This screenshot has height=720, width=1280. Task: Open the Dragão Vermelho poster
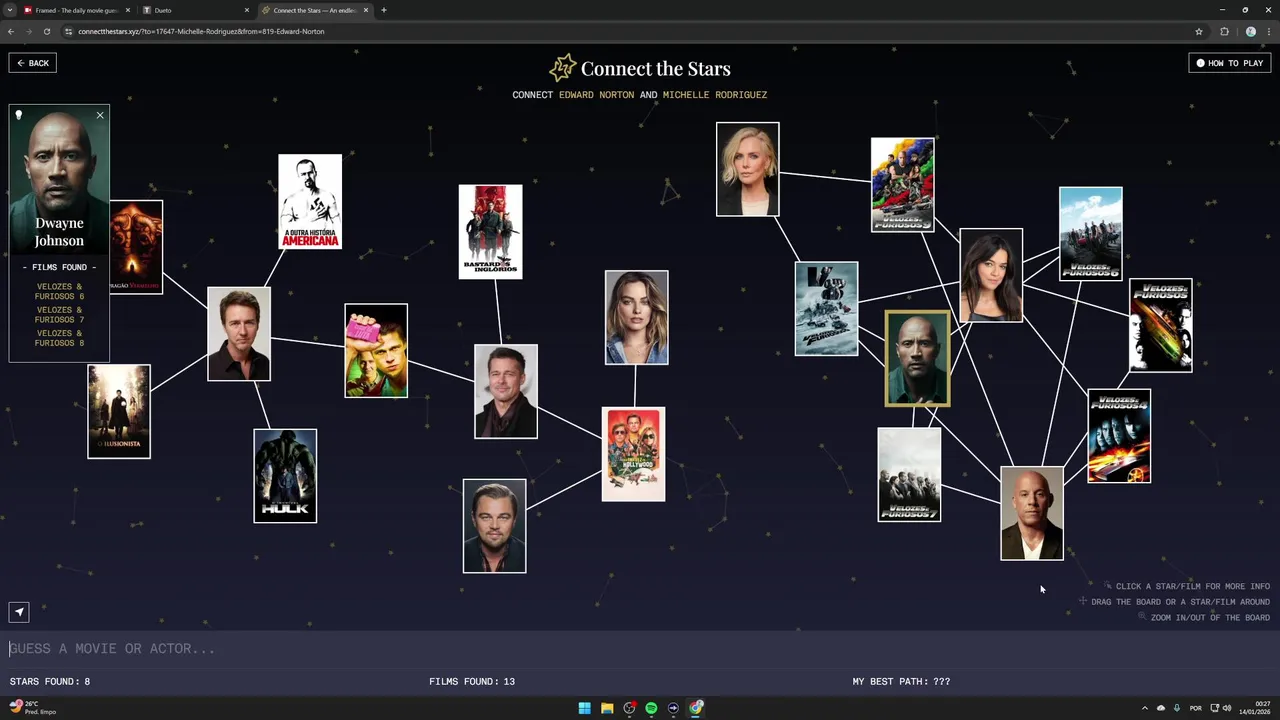click(x=136, y=247)
